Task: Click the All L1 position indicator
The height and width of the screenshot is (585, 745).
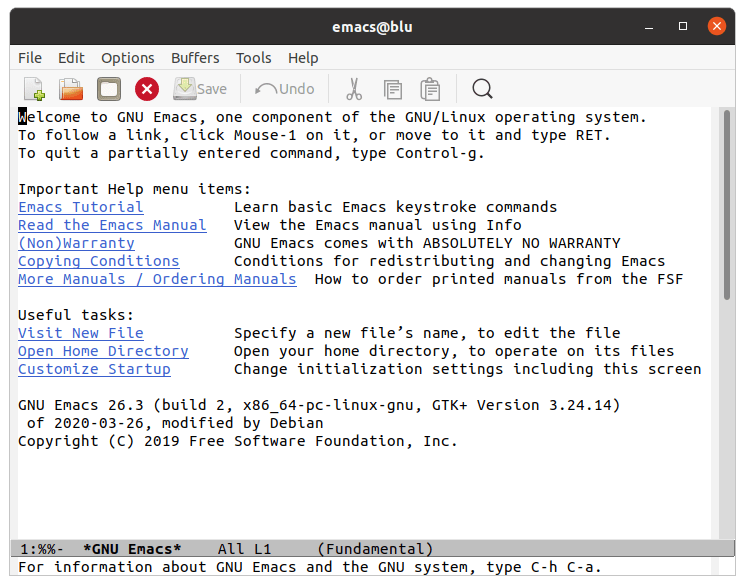Action: [x=244, y=549]
